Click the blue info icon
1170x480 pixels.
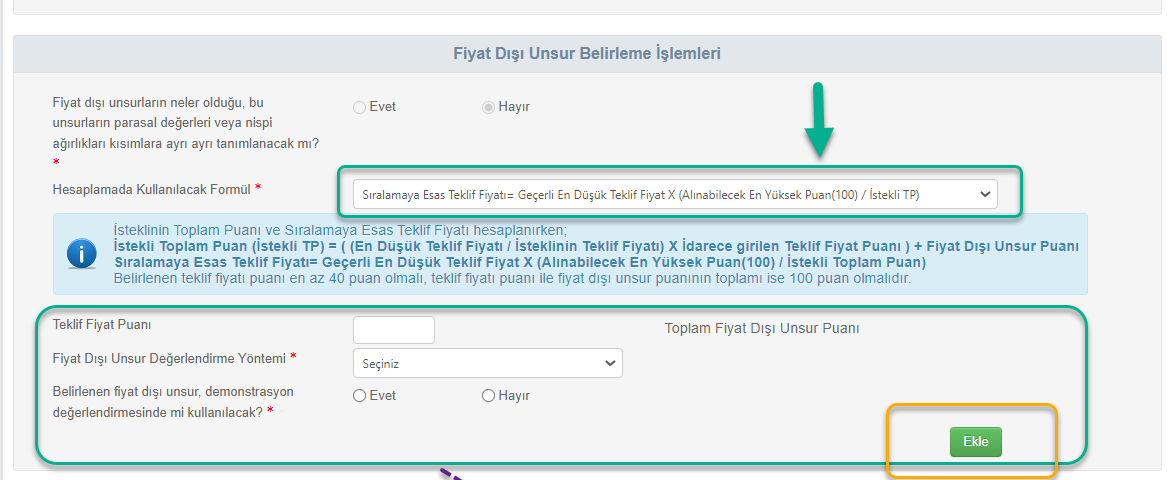[x=81, y=254]
